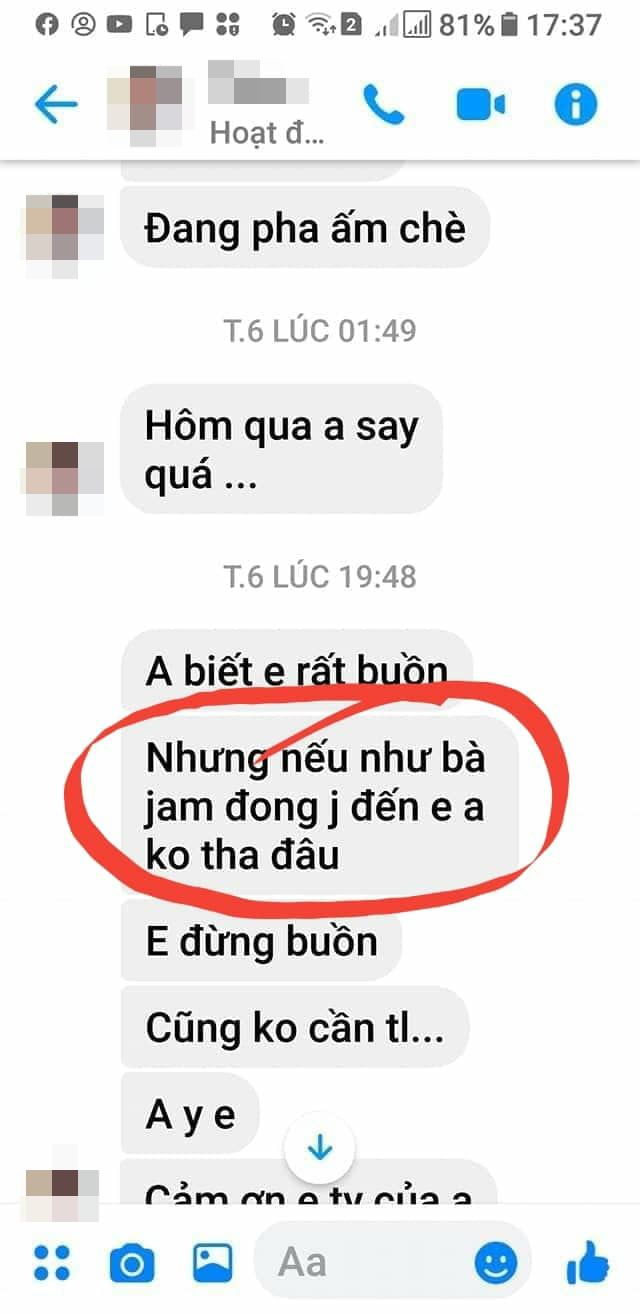Jump to latest messages with down arrow

pos(320,1149)
